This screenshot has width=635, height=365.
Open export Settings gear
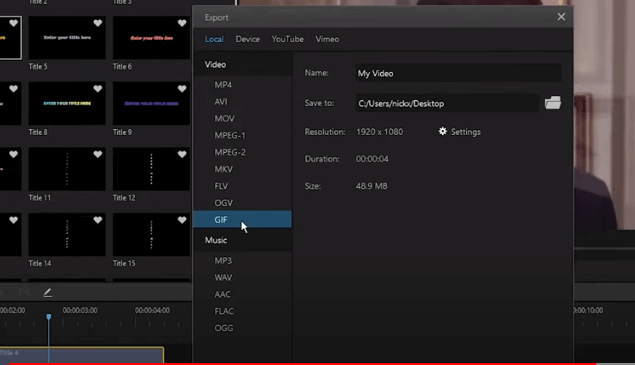tap(443, 131)
